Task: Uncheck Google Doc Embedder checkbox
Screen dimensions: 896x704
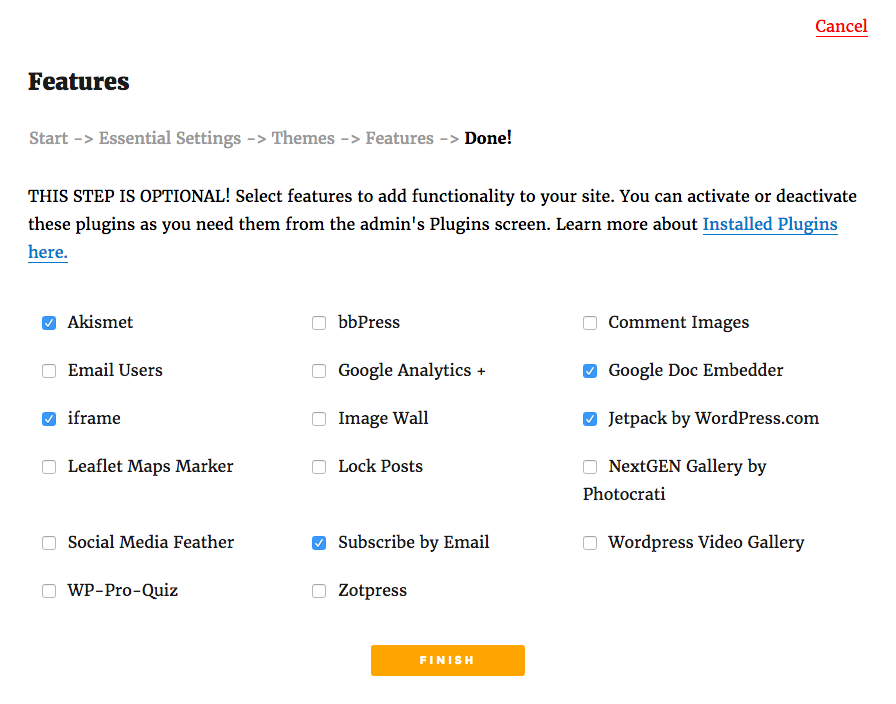Action: (x=590, y=371)
